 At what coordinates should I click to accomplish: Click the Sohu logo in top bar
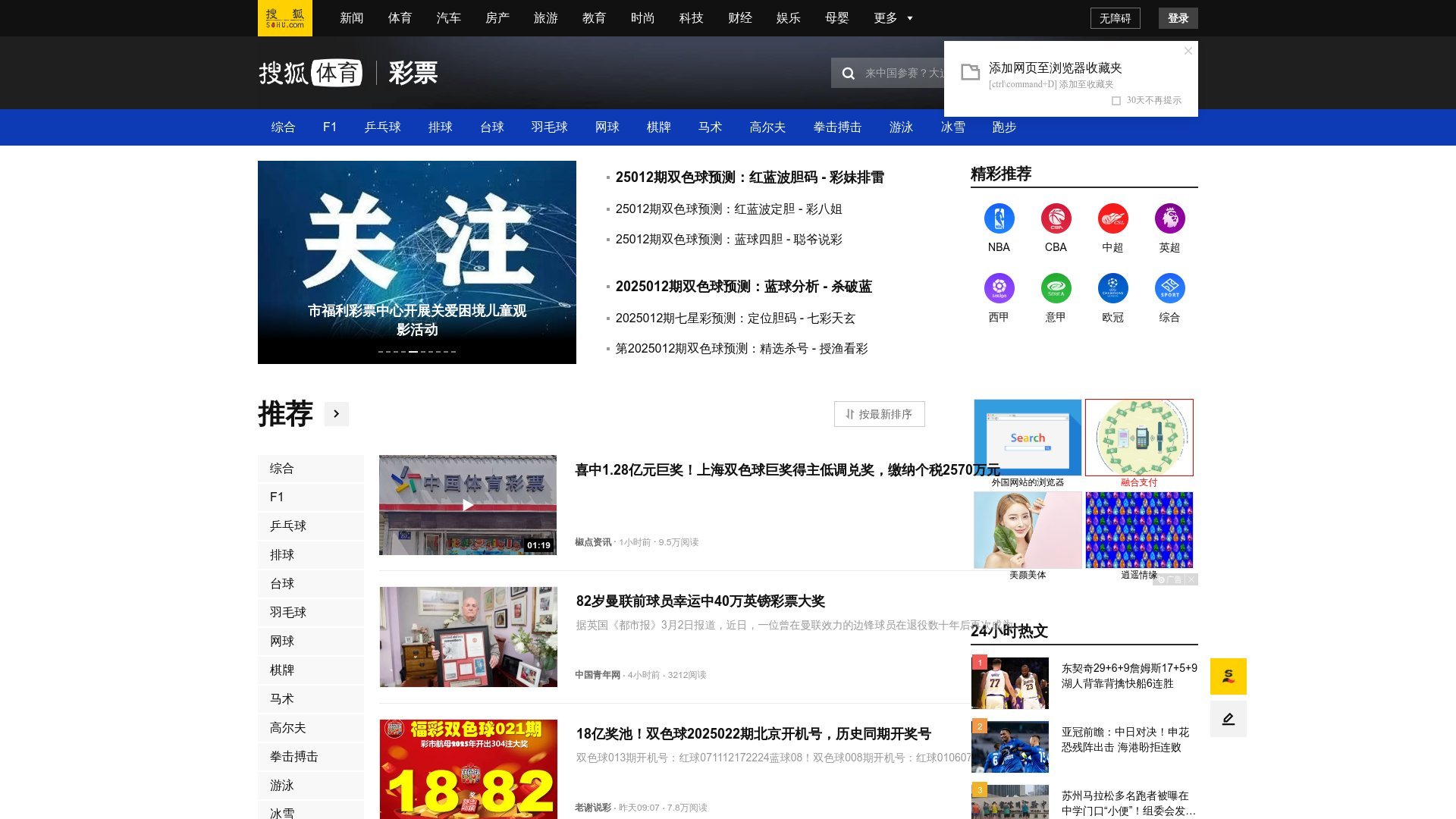point(284,18)
